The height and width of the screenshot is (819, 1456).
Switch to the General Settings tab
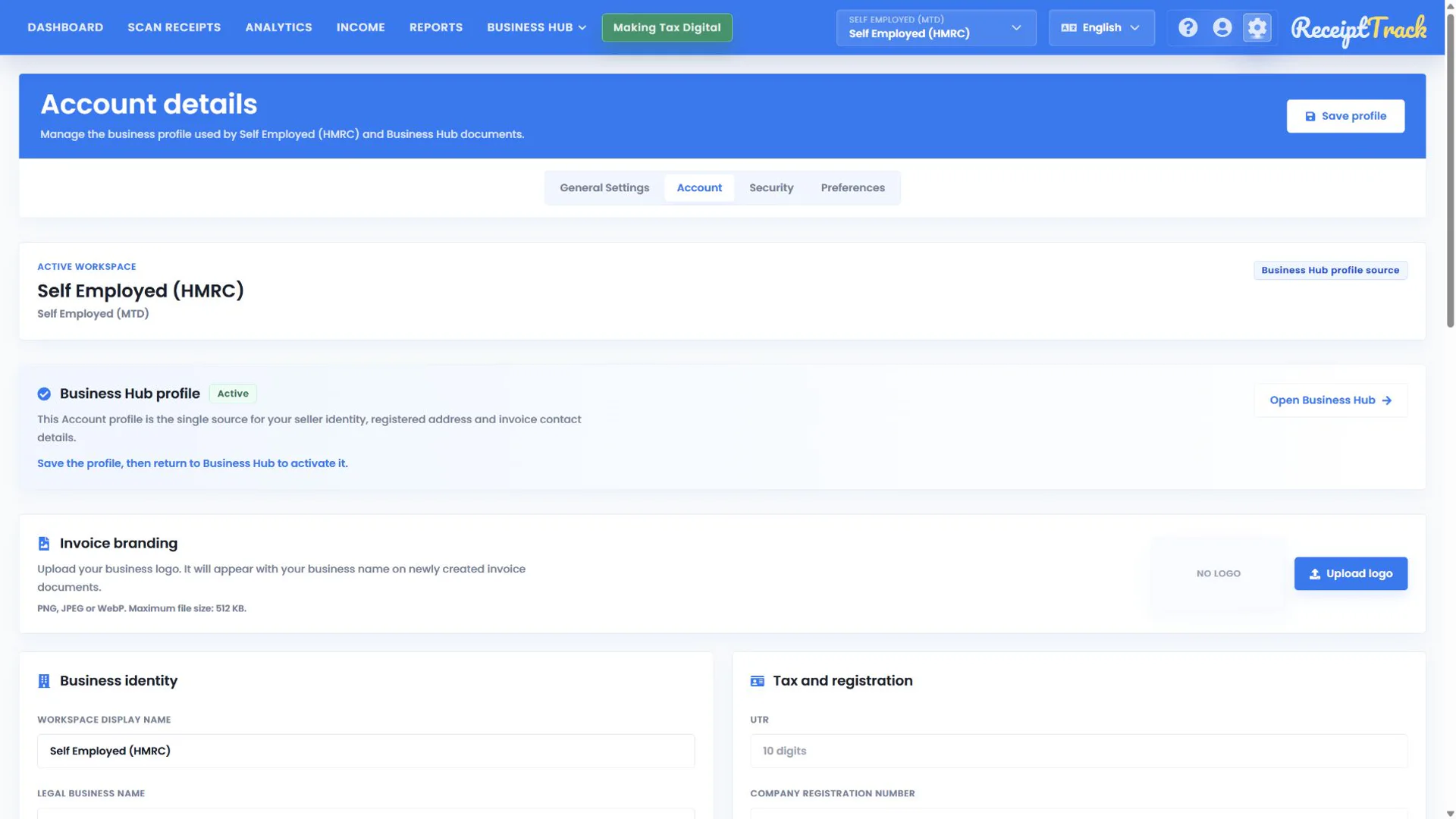point(604,188)
